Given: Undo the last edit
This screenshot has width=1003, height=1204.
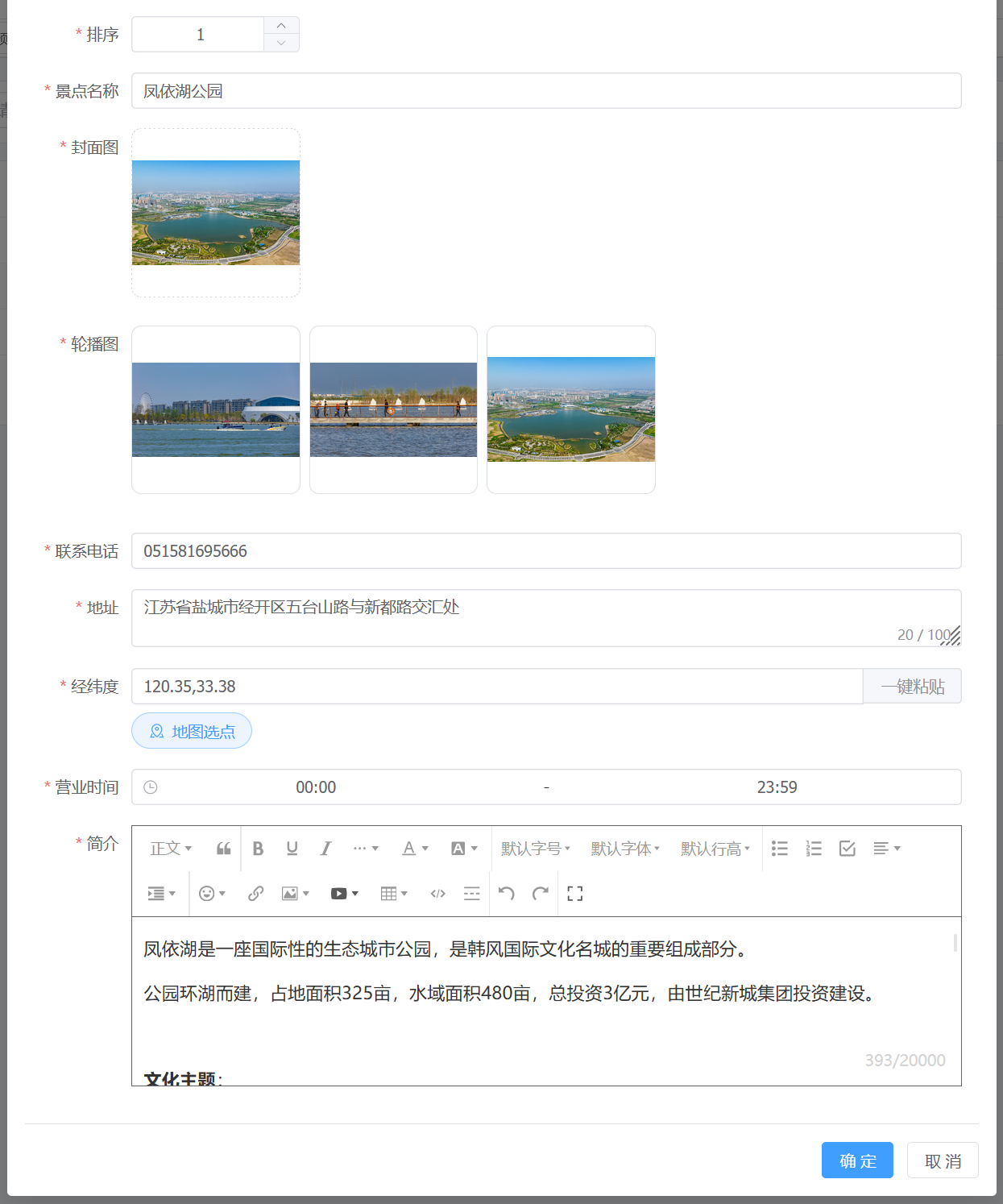Looking at the screenshot, I should click(506, 894).
